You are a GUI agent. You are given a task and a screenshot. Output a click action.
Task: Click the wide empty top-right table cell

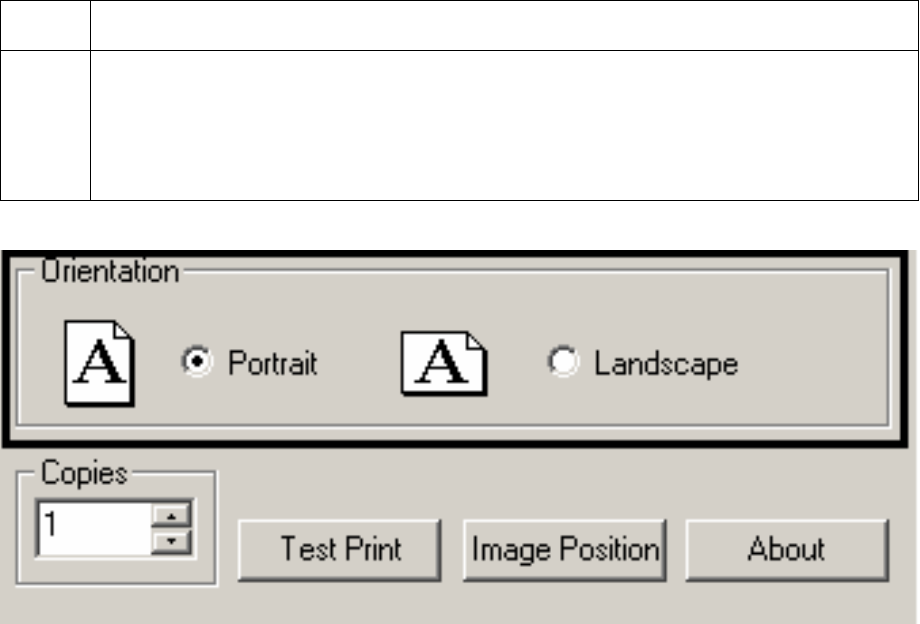(503, 25)
